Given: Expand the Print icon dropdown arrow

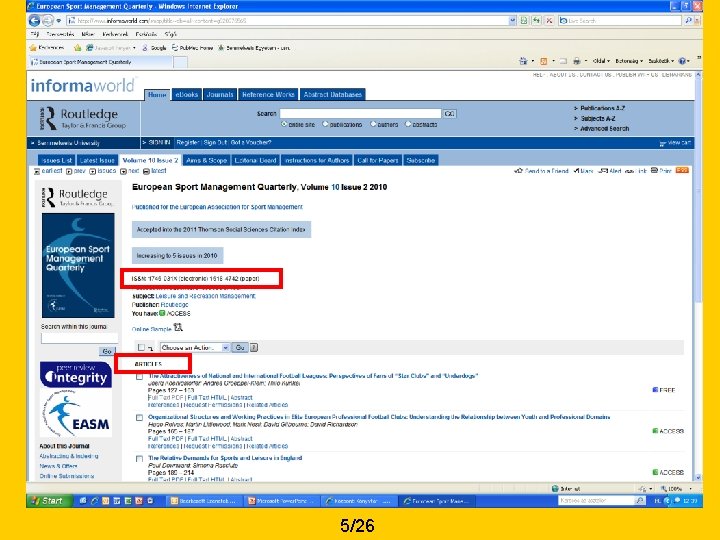Looking at the screenshot, I should click(585, 61).
